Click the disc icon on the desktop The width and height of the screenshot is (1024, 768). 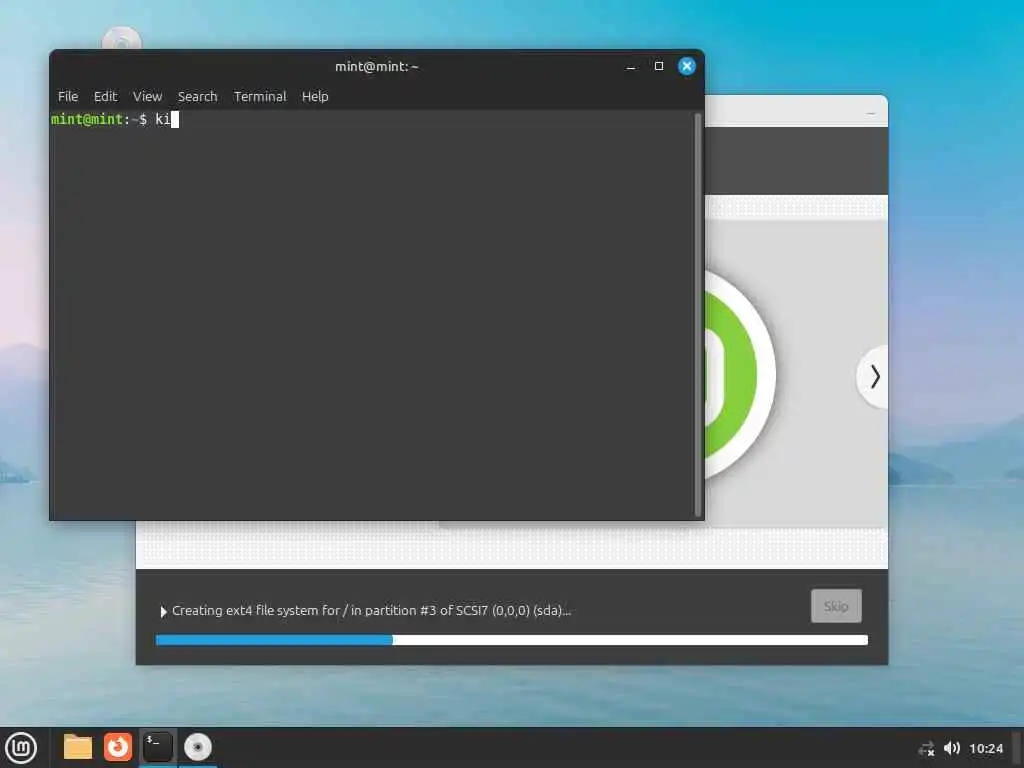[x=122, y=39]
